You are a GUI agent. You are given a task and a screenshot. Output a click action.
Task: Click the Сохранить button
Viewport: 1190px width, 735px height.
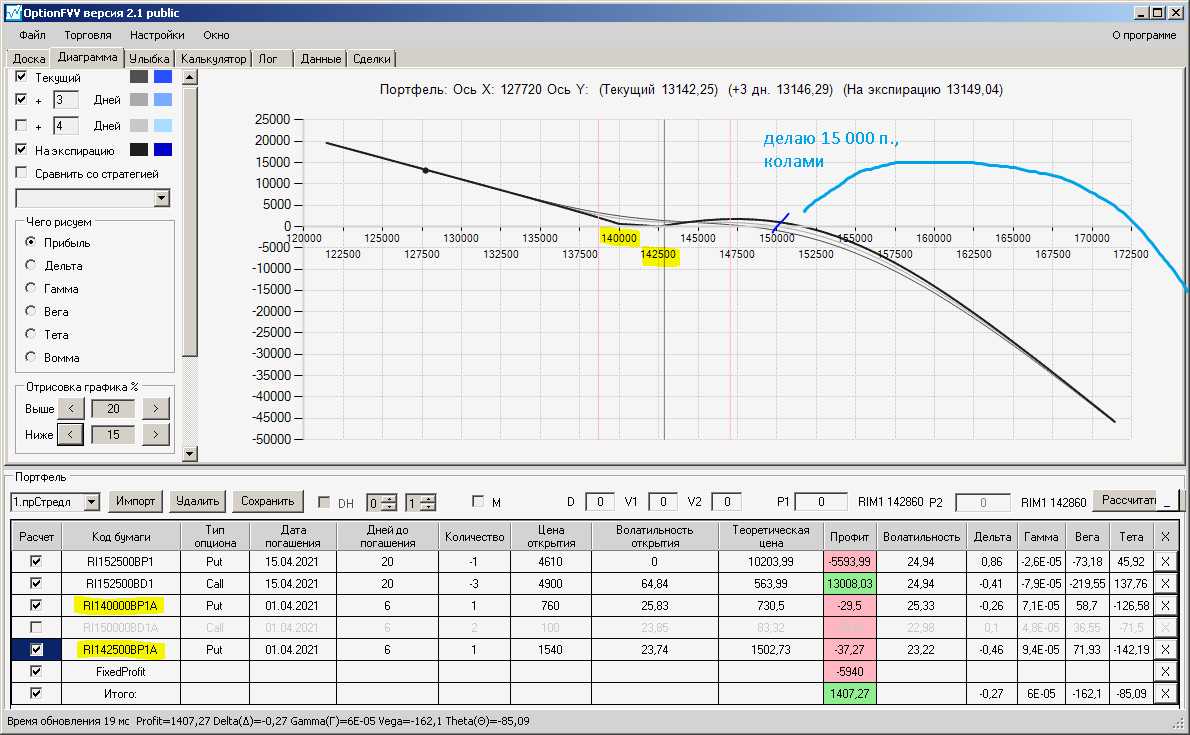click(x=267, y=501)
